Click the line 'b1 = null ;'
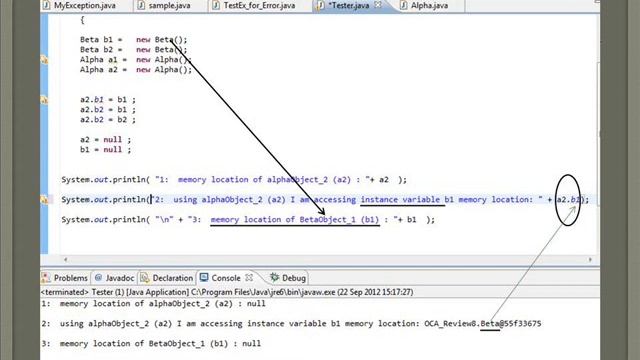The width and height of the screenshot is (640, 360). point(105,150)
